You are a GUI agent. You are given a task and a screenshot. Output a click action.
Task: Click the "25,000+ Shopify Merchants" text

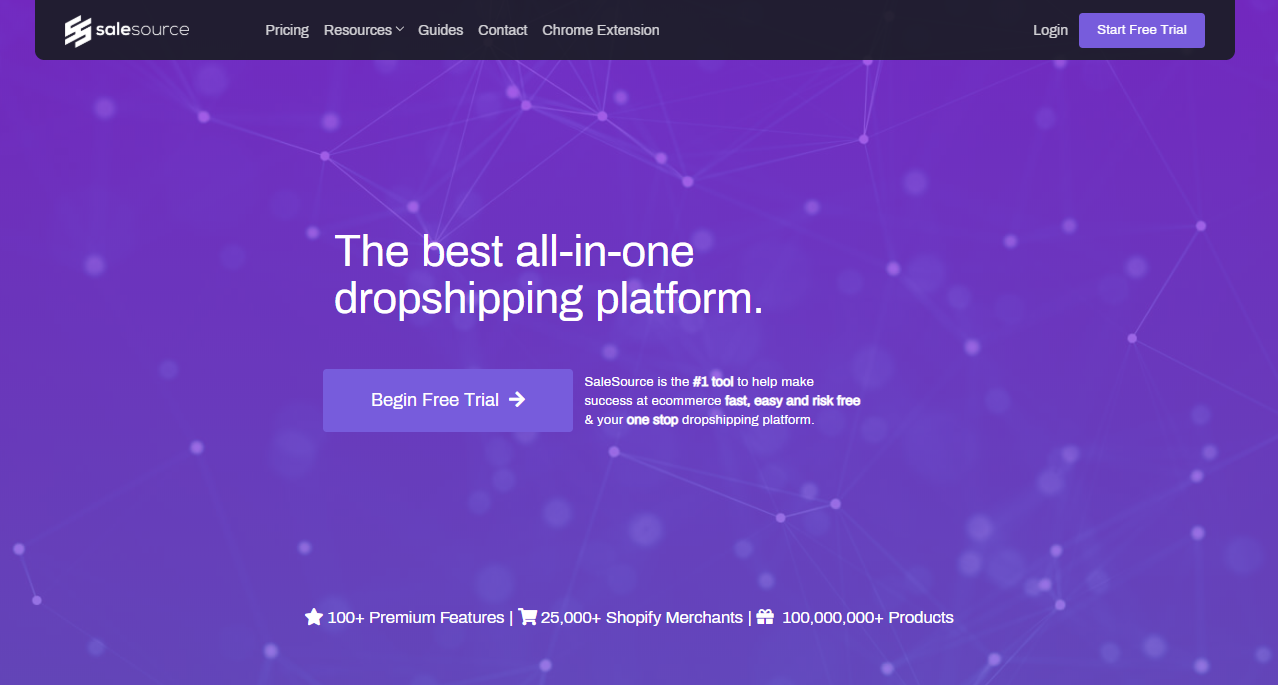coord(642,618)
